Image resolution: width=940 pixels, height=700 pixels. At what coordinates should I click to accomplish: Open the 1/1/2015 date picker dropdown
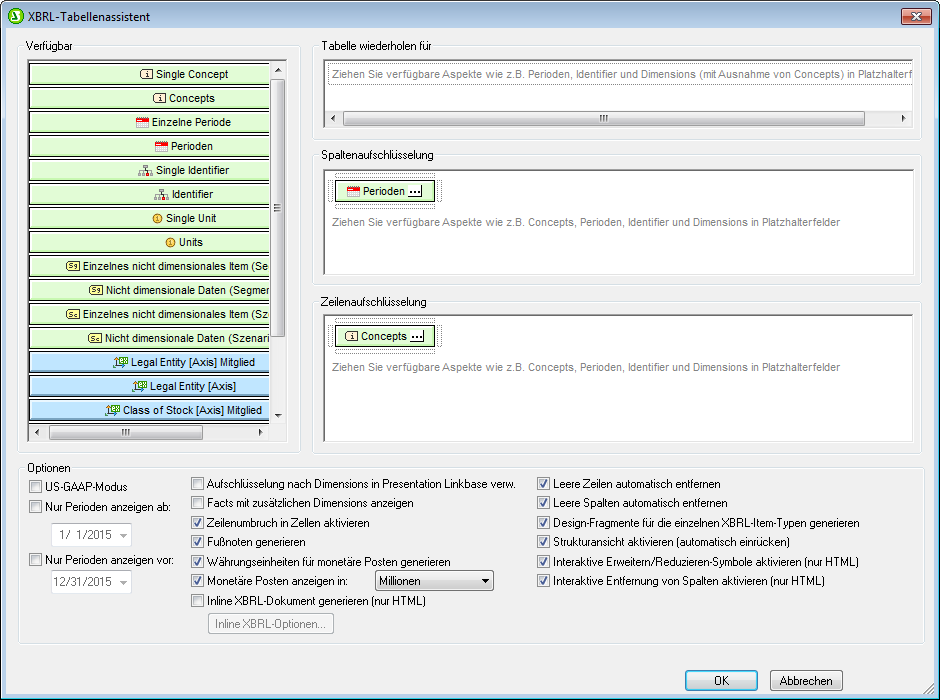tap(123, 535)
